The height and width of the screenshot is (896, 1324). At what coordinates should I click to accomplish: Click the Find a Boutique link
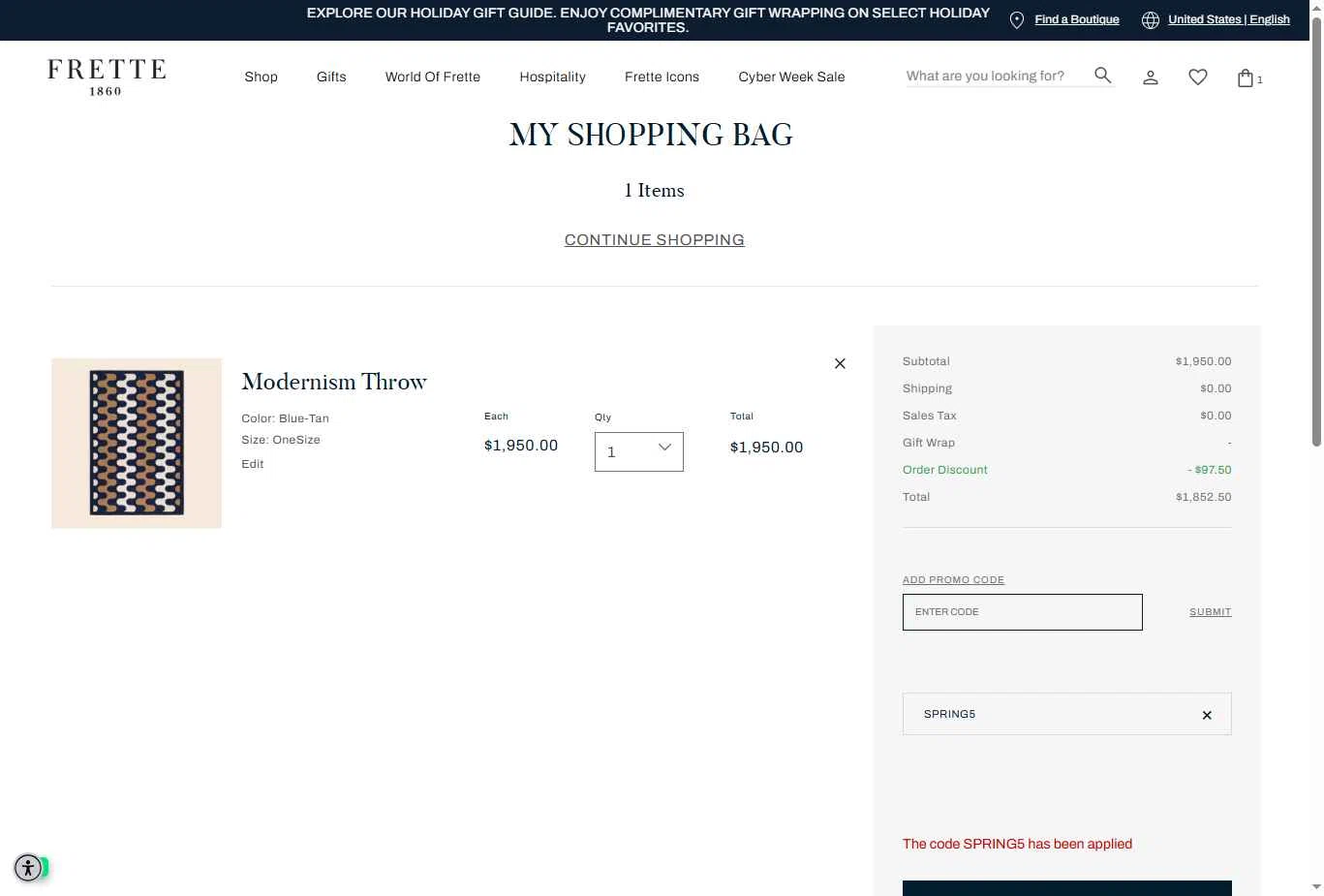click(x=1077, y=19)
